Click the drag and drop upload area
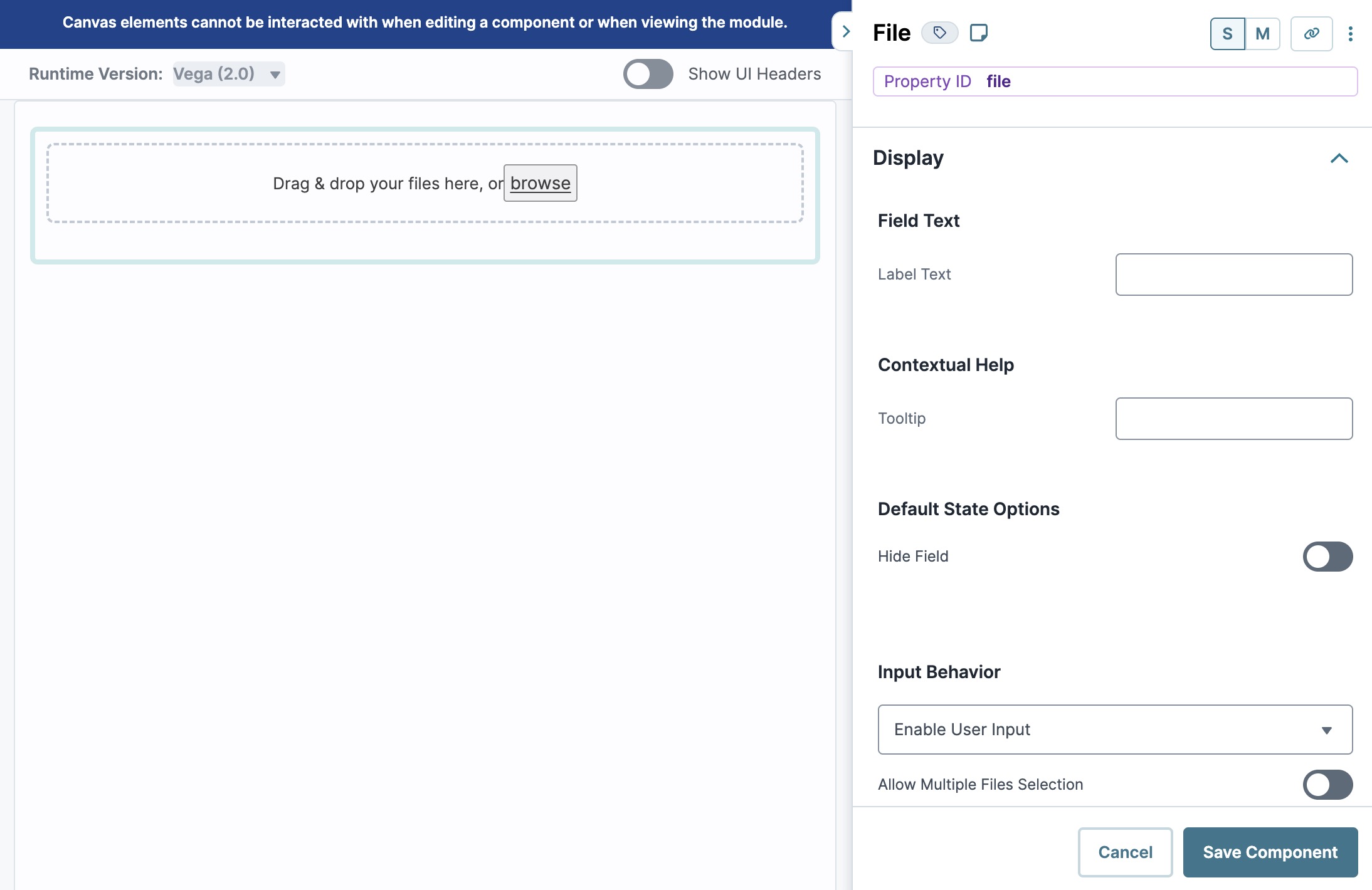 coord(425,183)
